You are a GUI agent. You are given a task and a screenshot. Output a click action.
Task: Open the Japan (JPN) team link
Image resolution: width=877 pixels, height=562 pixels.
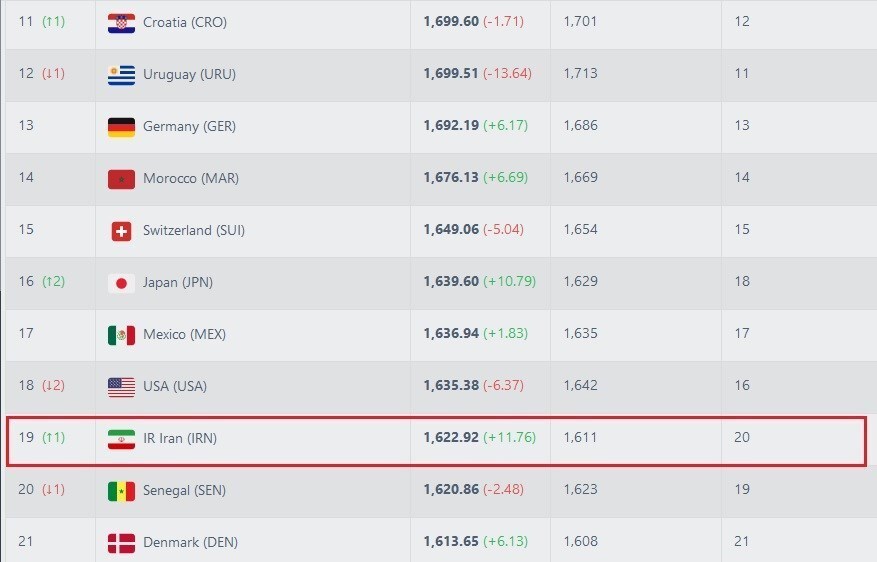(177, 282)
